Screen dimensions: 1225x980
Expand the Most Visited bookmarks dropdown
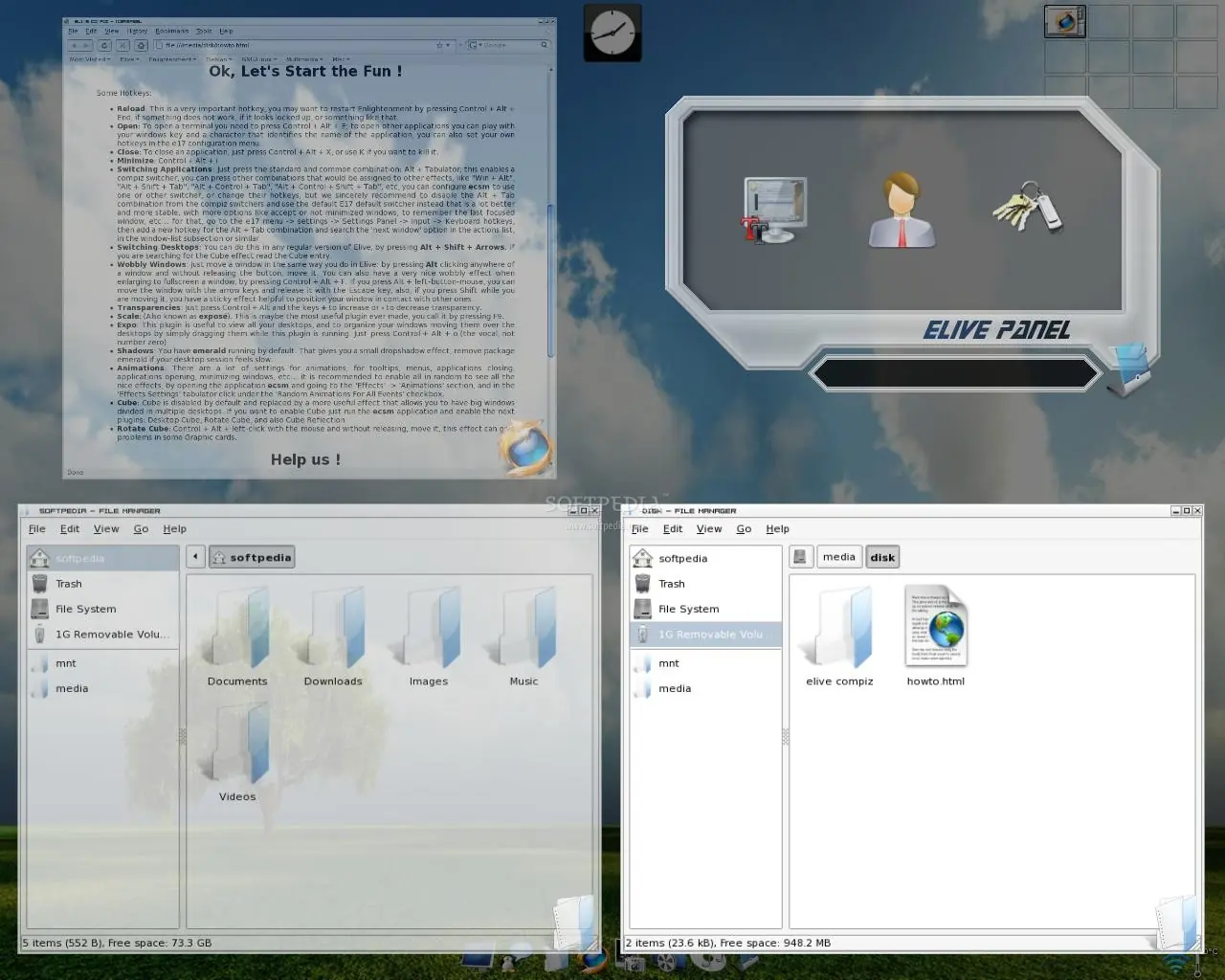pos(88,59)
